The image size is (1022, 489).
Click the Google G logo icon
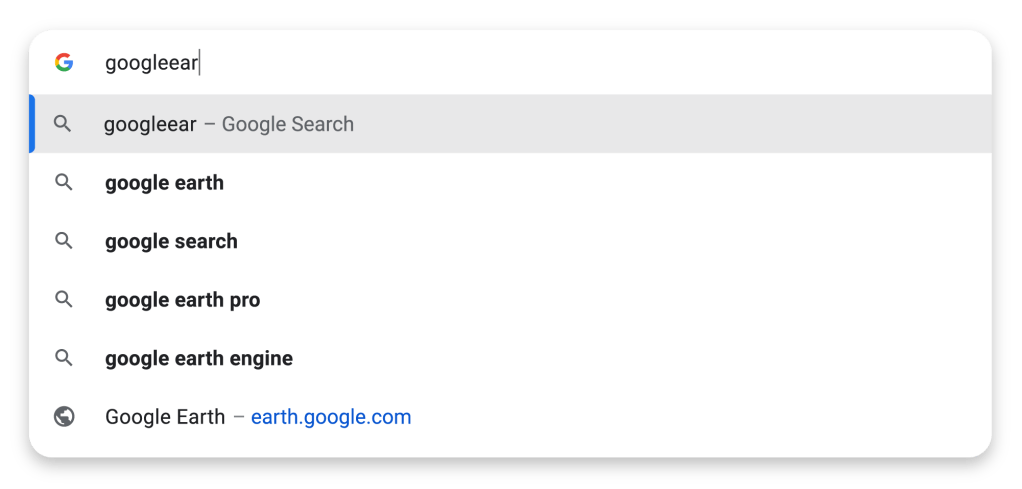point(64,63)
